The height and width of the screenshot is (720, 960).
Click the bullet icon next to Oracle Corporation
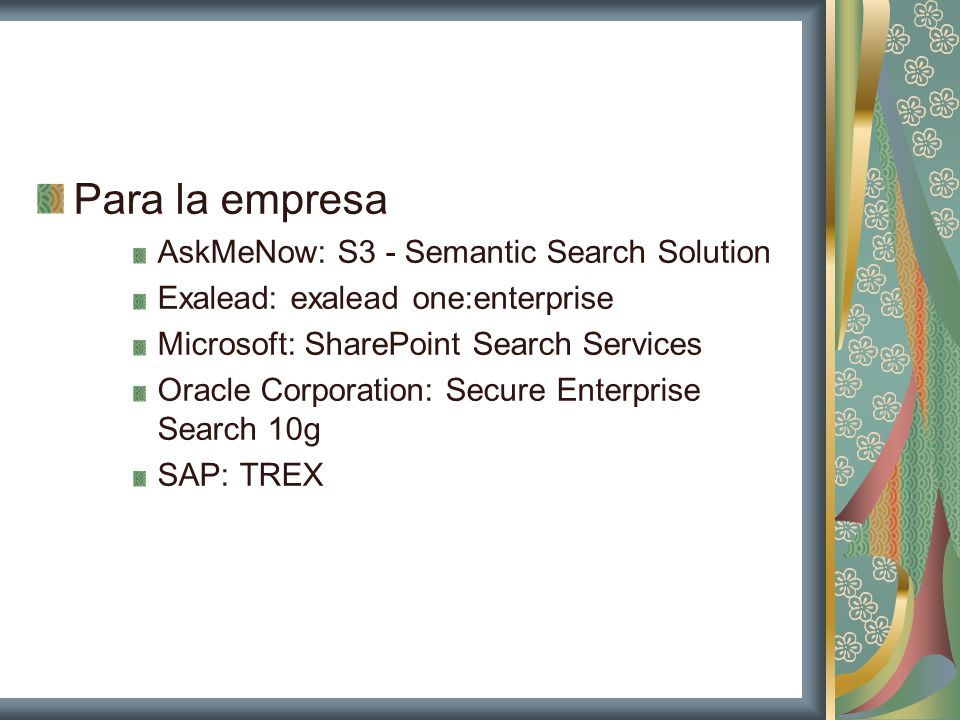click(140, 393)
